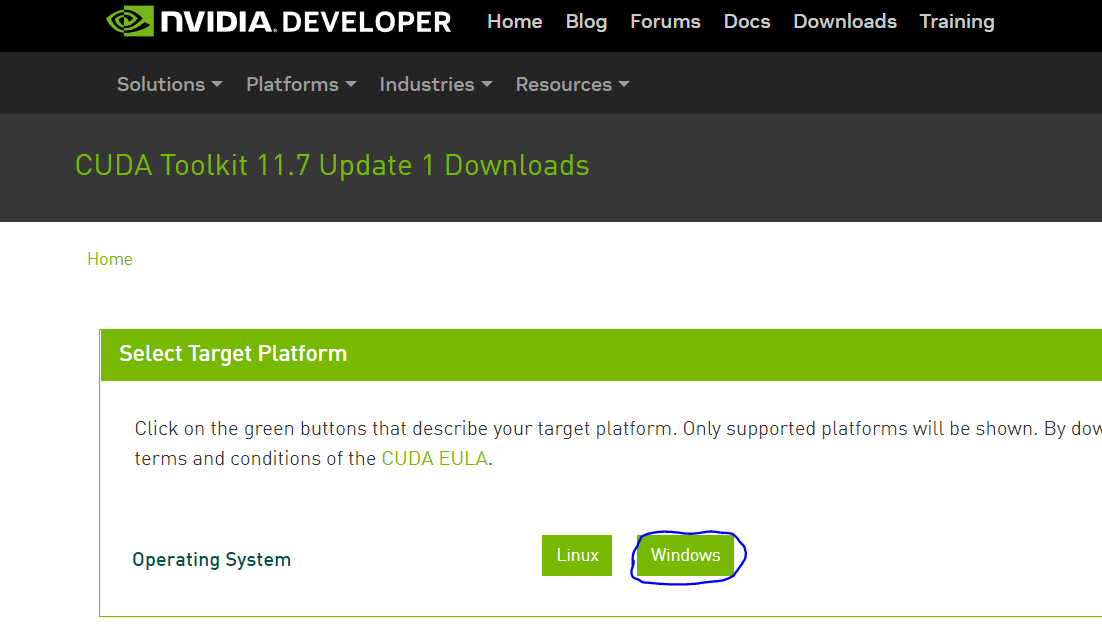This screenshot has height=640, width=1102.
Task: Navigate to Docs
Action: (746, 22)
